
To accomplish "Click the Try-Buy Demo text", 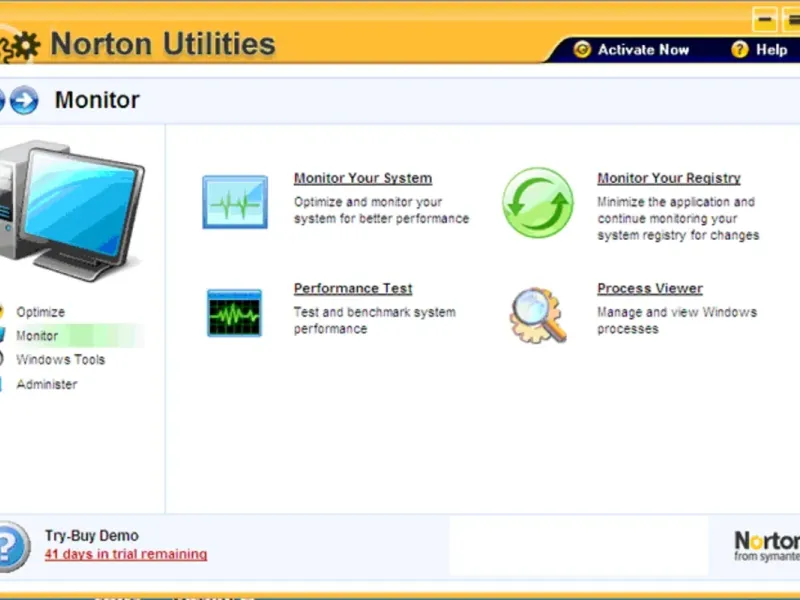I will [x=91, y=536].
